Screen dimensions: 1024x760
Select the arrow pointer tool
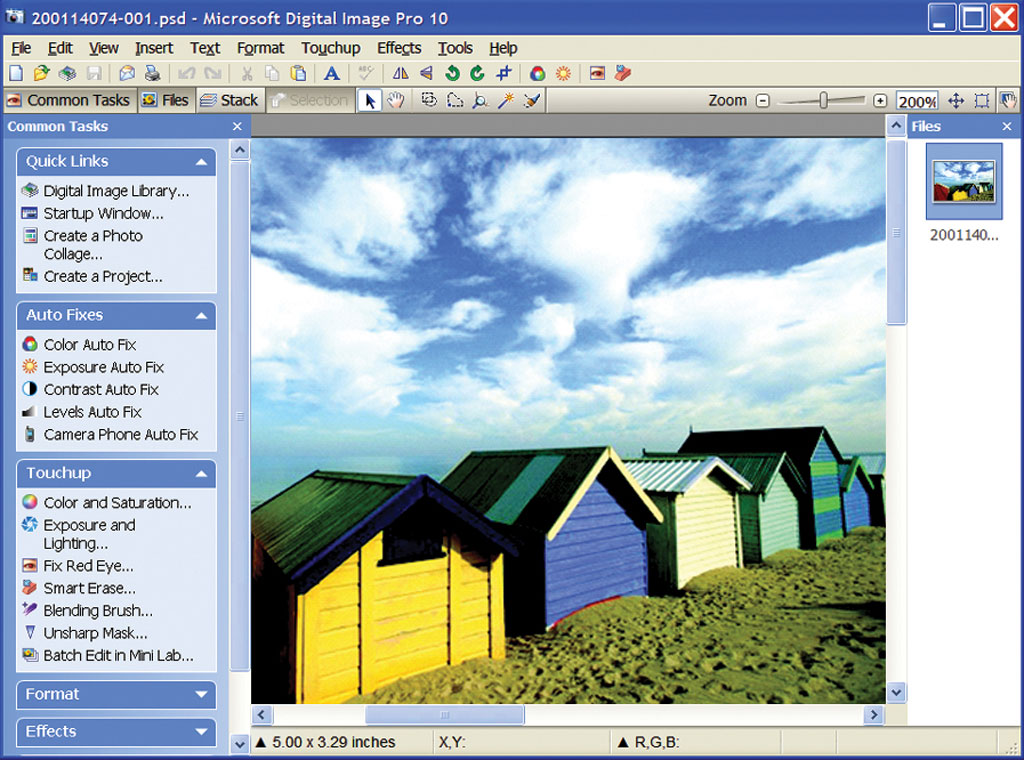click(x=370, y=101)
